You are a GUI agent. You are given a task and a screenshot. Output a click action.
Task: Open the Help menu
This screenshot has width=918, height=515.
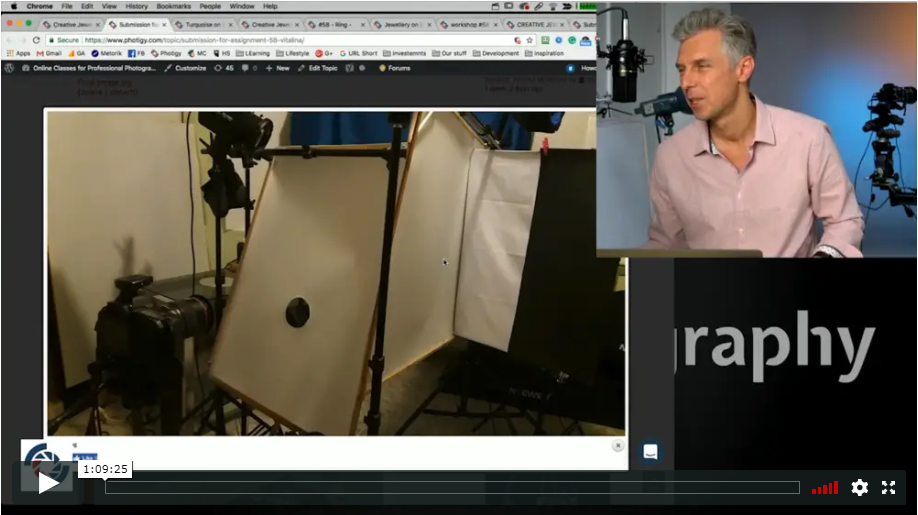click(270, 6)
